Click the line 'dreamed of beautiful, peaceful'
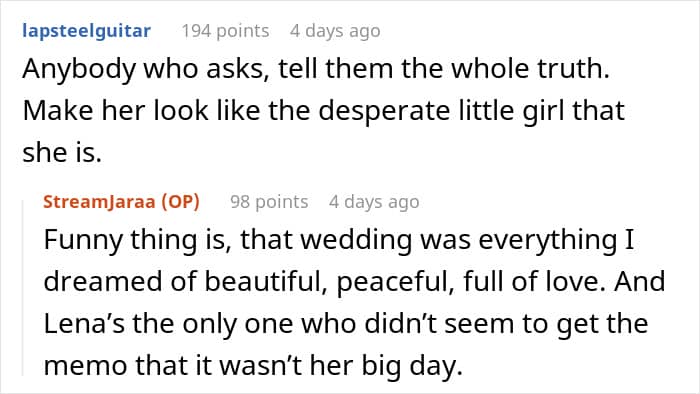 point(354,282)
